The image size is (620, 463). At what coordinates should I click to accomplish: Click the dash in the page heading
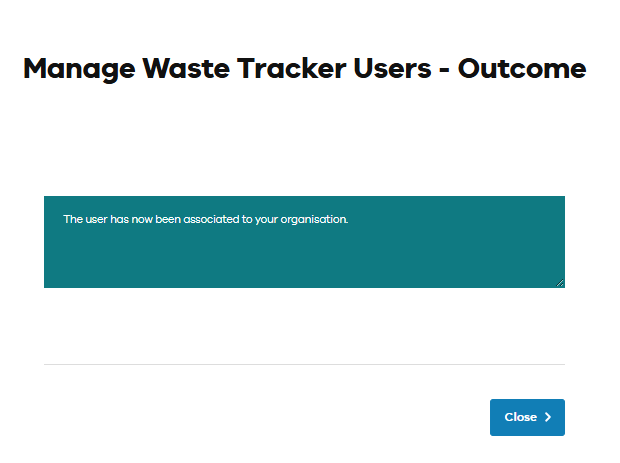[x=441, y=70]
